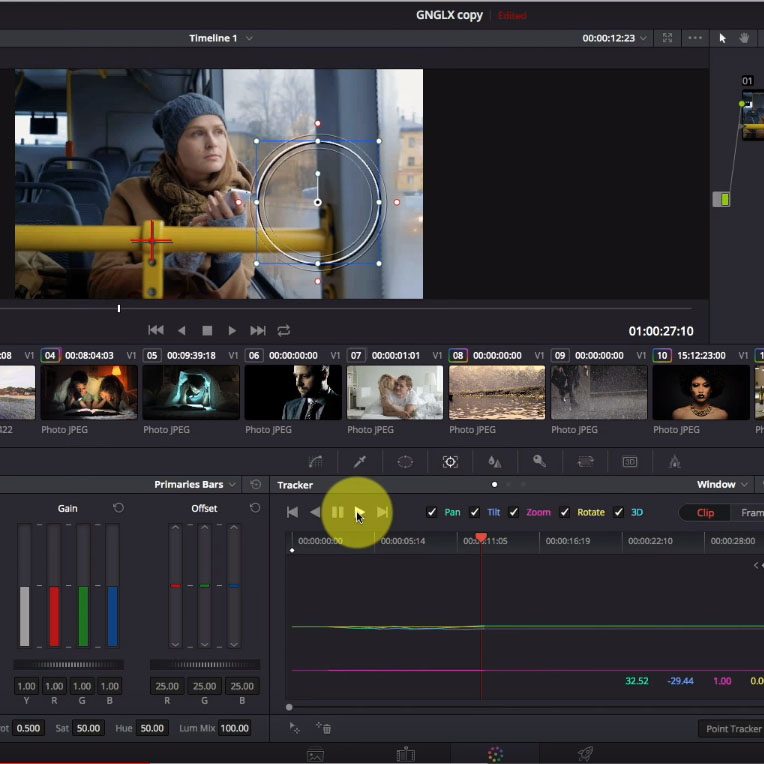Screen dimensions: 764x764
Task: Select node 01 in node editor
Action: point(752,115)
